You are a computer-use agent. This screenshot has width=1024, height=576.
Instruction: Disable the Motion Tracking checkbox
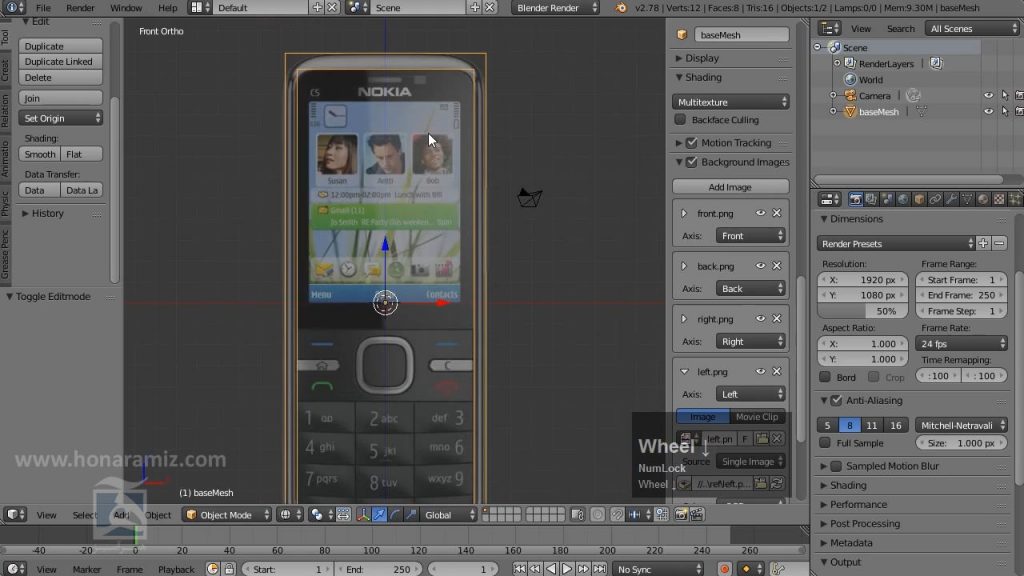click(692, 142)
